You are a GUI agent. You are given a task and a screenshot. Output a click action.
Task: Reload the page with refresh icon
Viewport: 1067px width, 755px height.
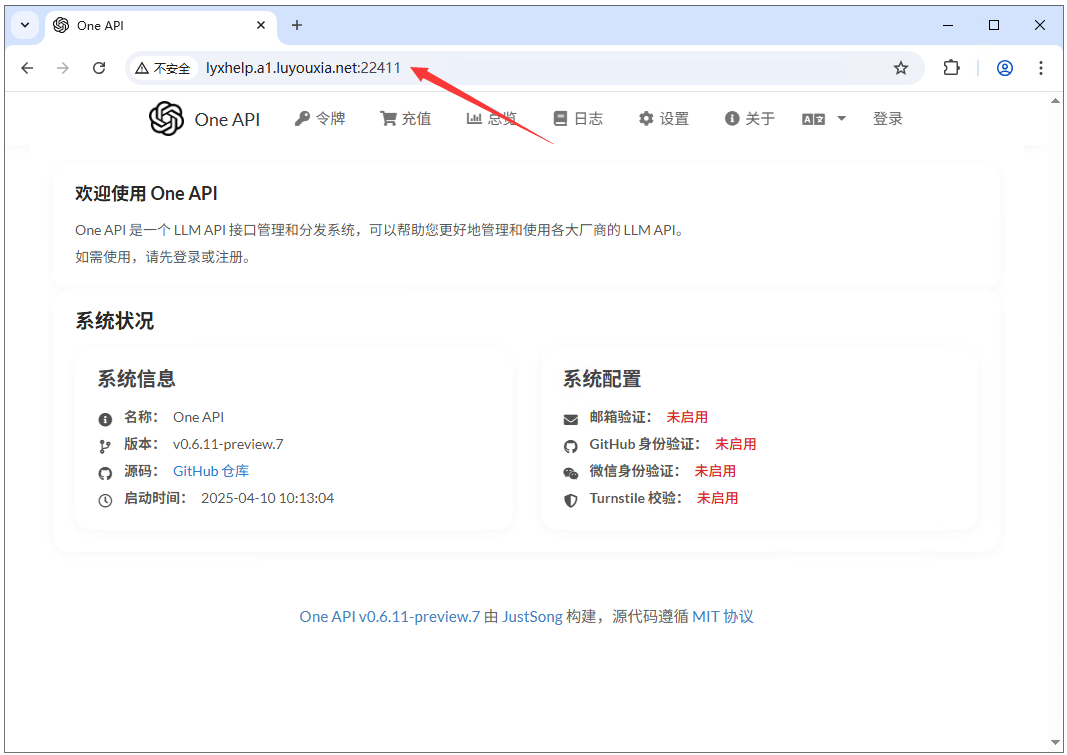coord(99,68)
